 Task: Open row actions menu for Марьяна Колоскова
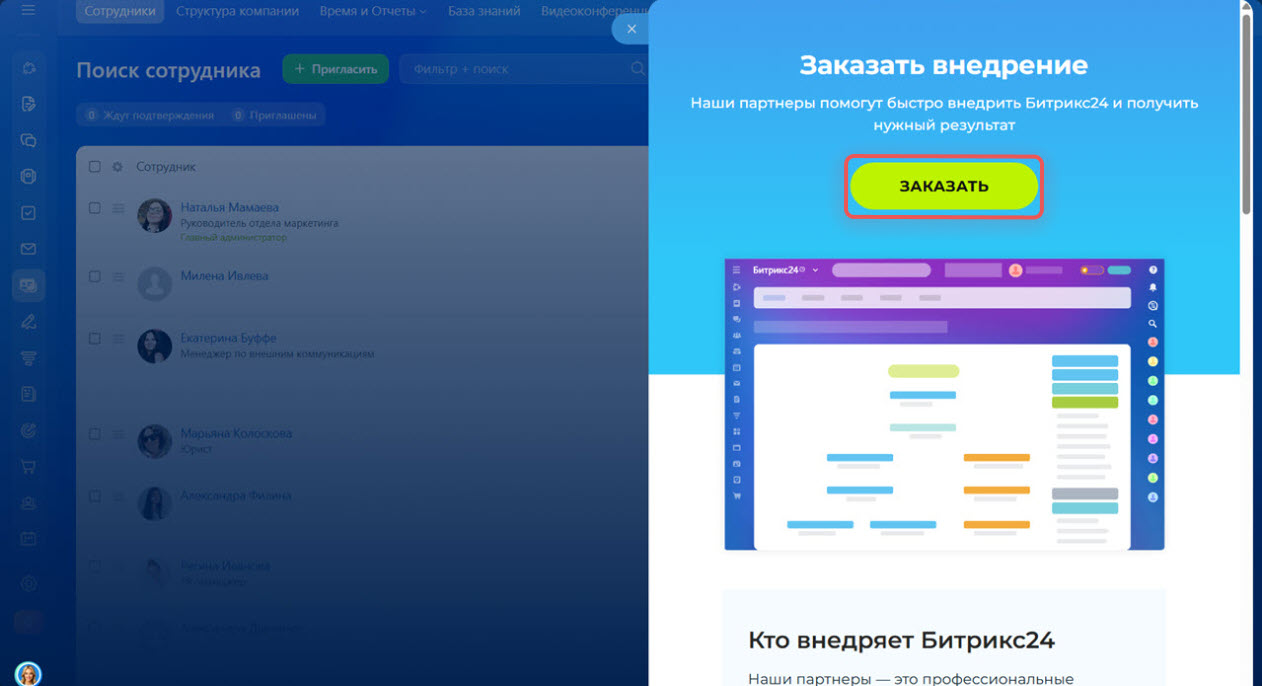tap(118, 434)
